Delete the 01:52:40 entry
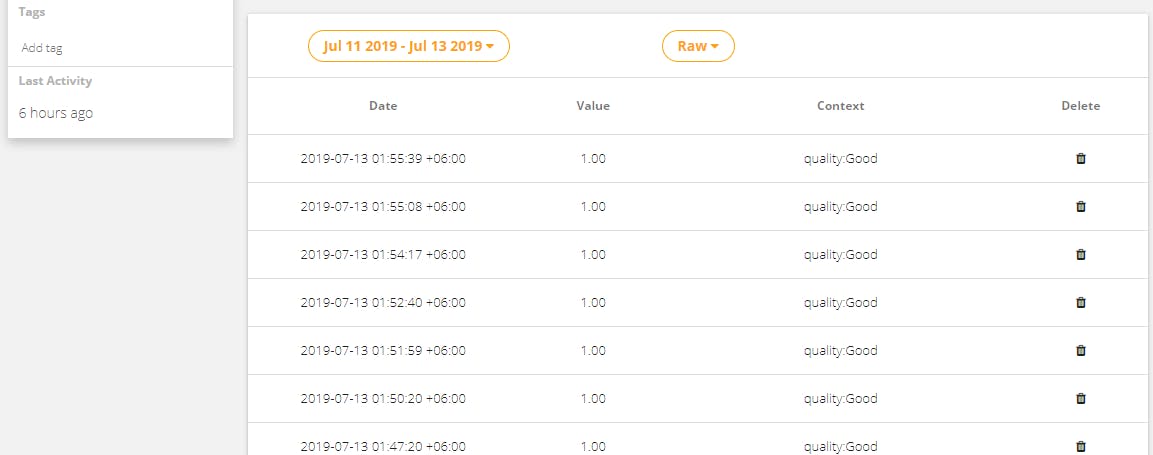 [x=1080, y=302]
